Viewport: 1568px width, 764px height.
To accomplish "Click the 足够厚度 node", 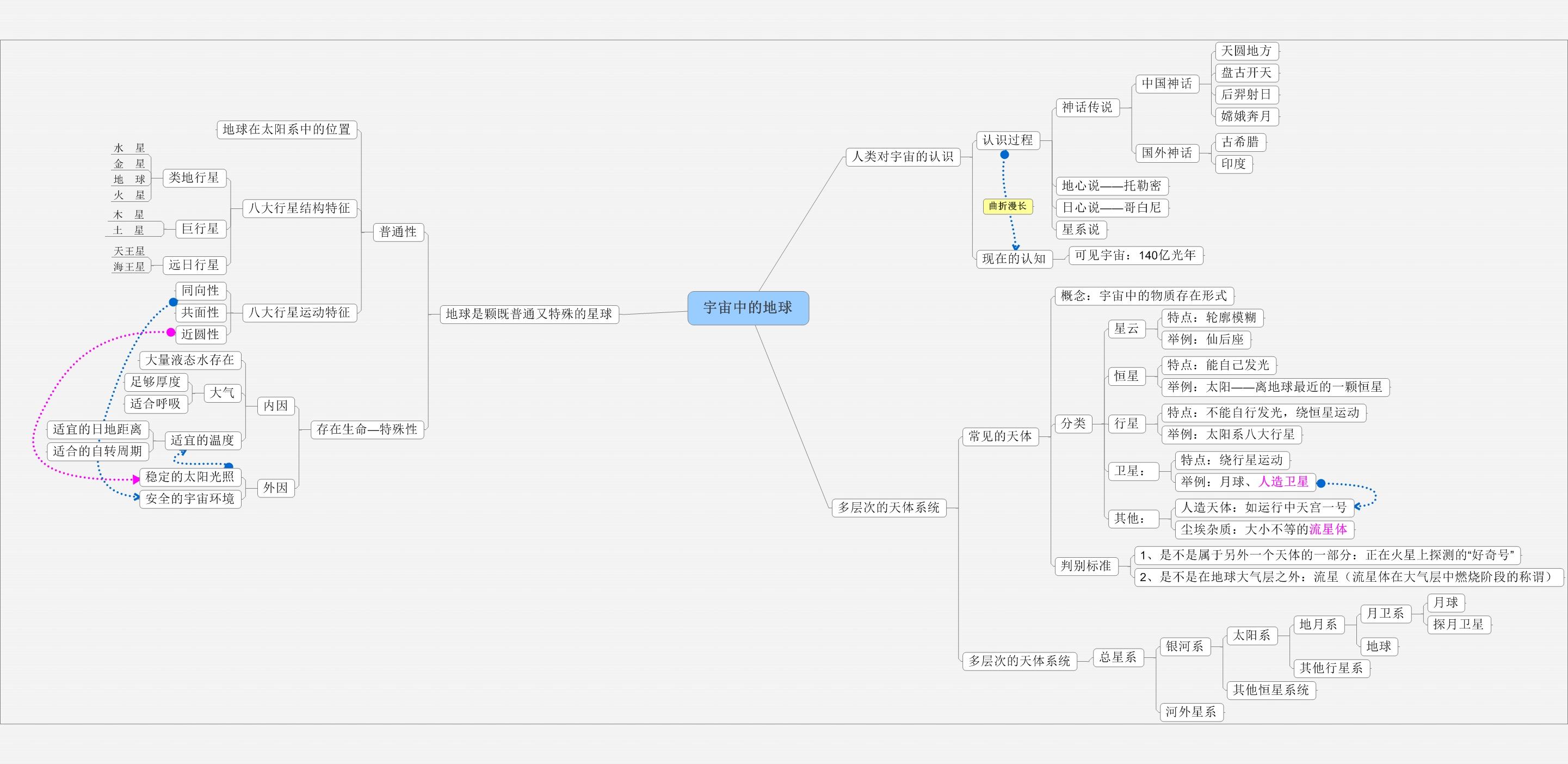I will (x=156, y=381).
